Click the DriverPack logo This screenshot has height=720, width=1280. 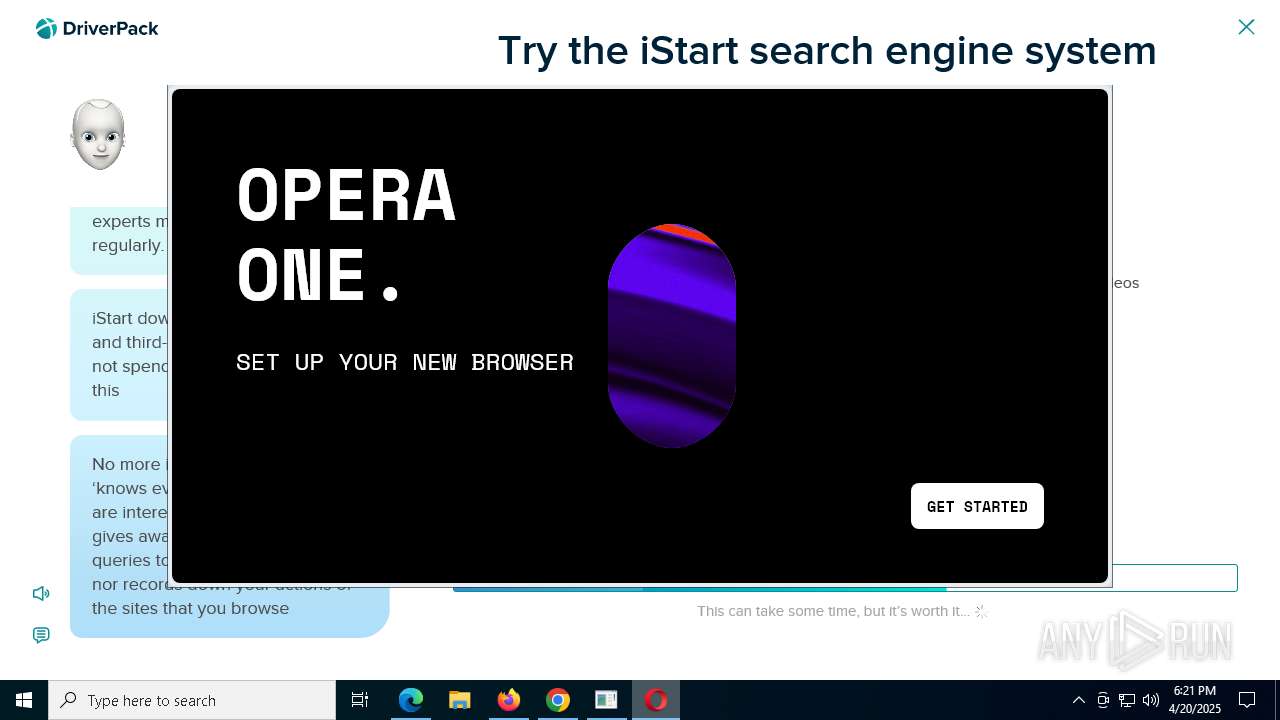tap(97, 29)
